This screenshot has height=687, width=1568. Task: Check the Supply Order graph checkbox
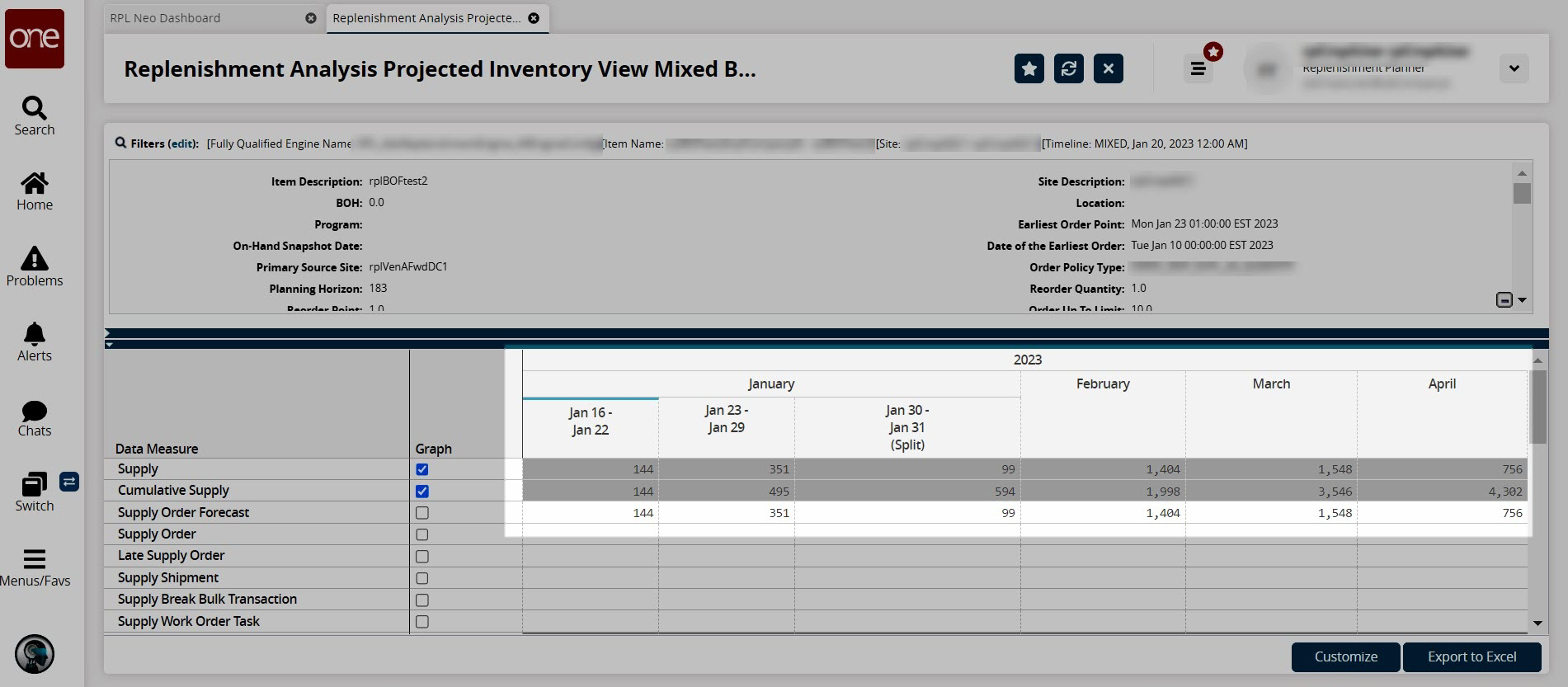(x=422, y=534)
